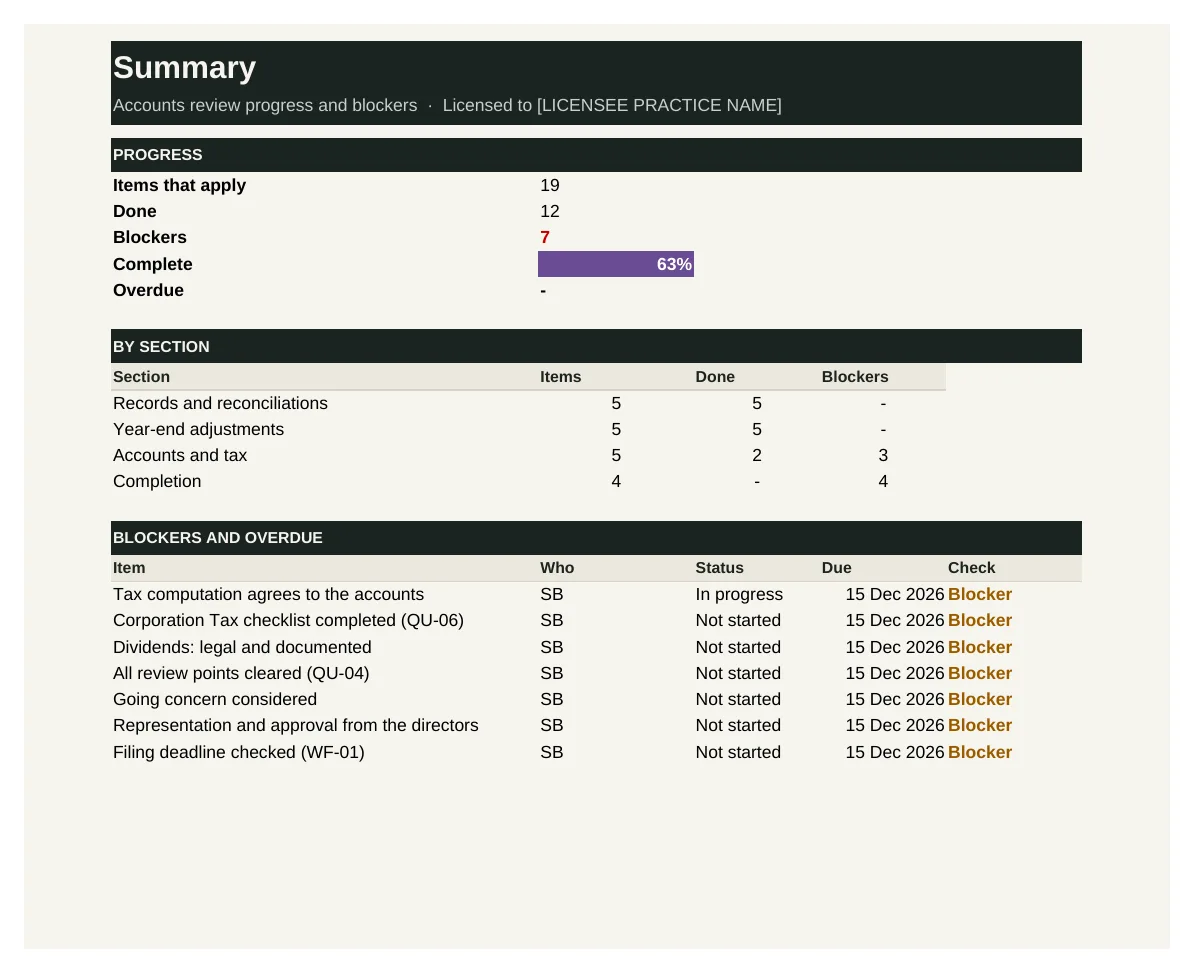Select the "Overdue" label
The image size is (1194, 973).
[148, 290]
